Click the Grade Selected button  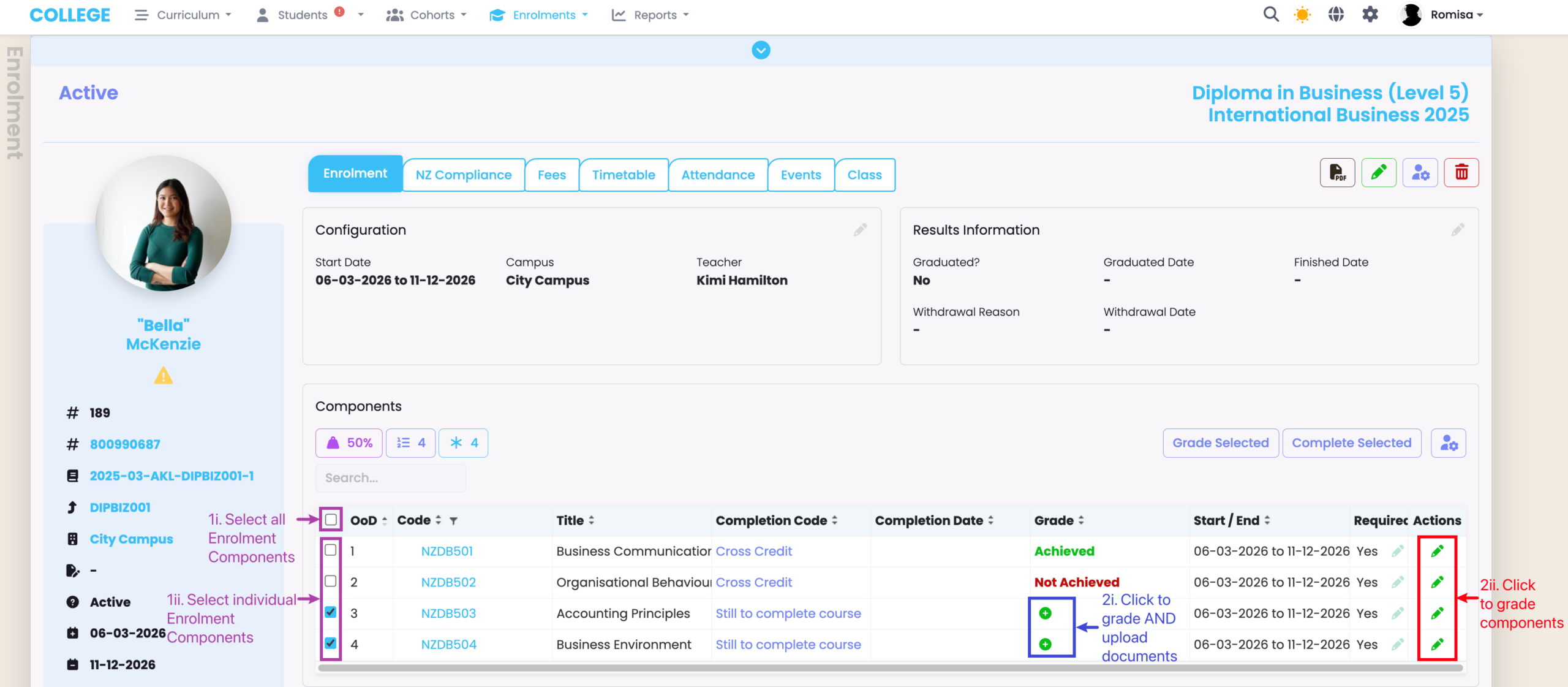coord(1220,442)
